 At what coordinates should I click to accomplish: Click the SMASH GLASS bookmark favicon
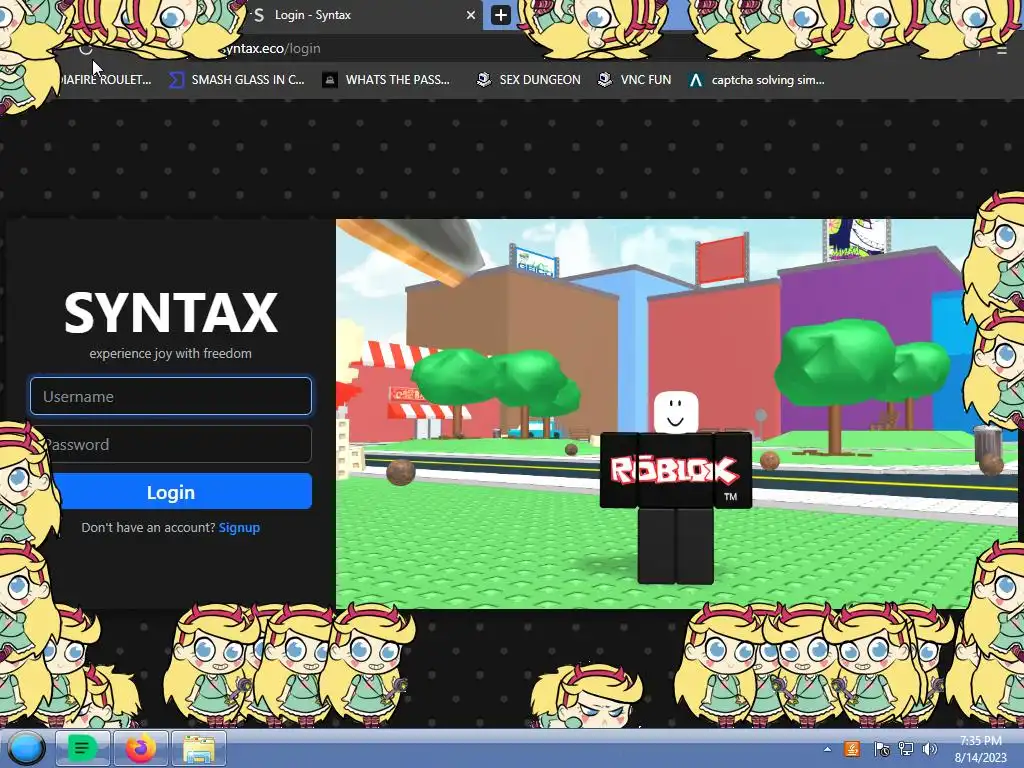tap(176, 80)
